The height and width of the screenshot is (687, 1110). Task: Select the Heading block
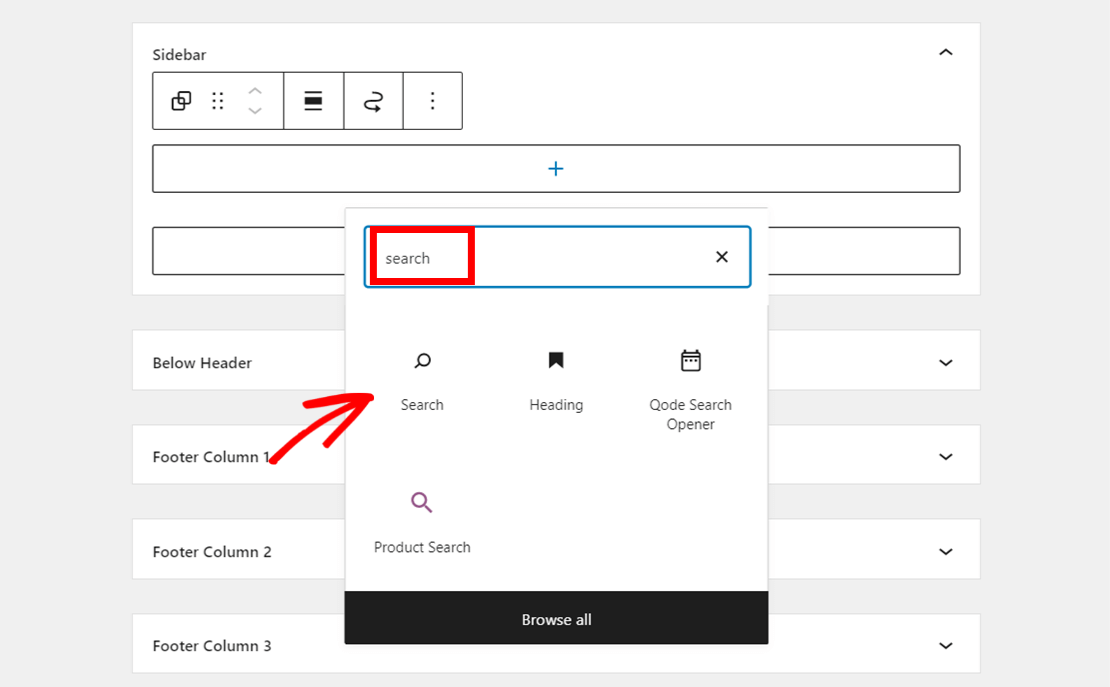pyautogui.click(x=556, y=382)
